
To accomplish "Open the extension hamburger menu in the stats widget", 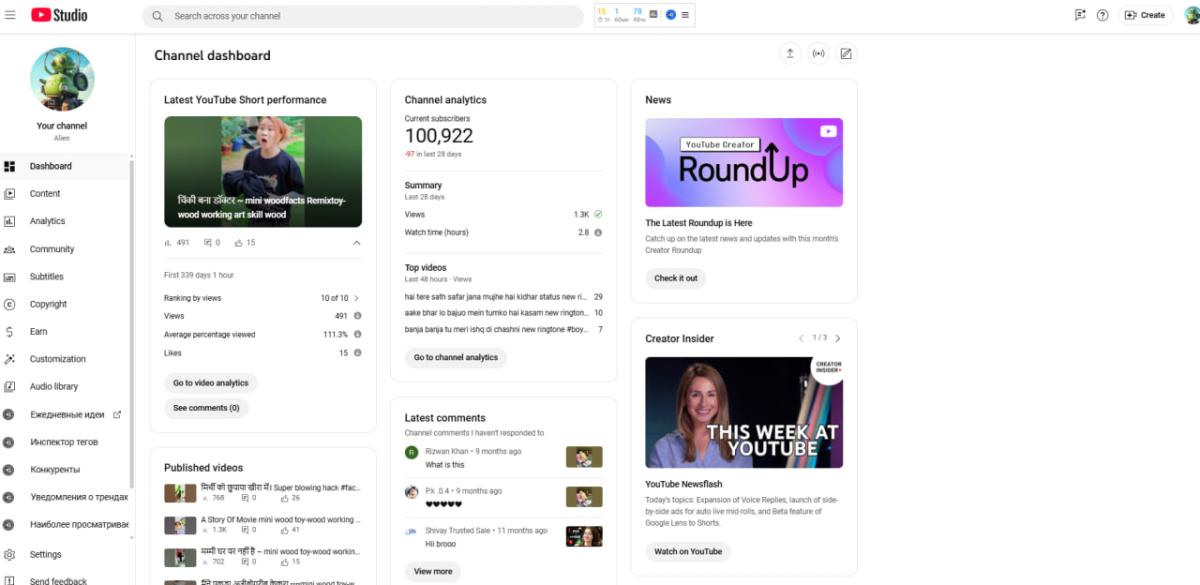I will click(x=685, y=15).
